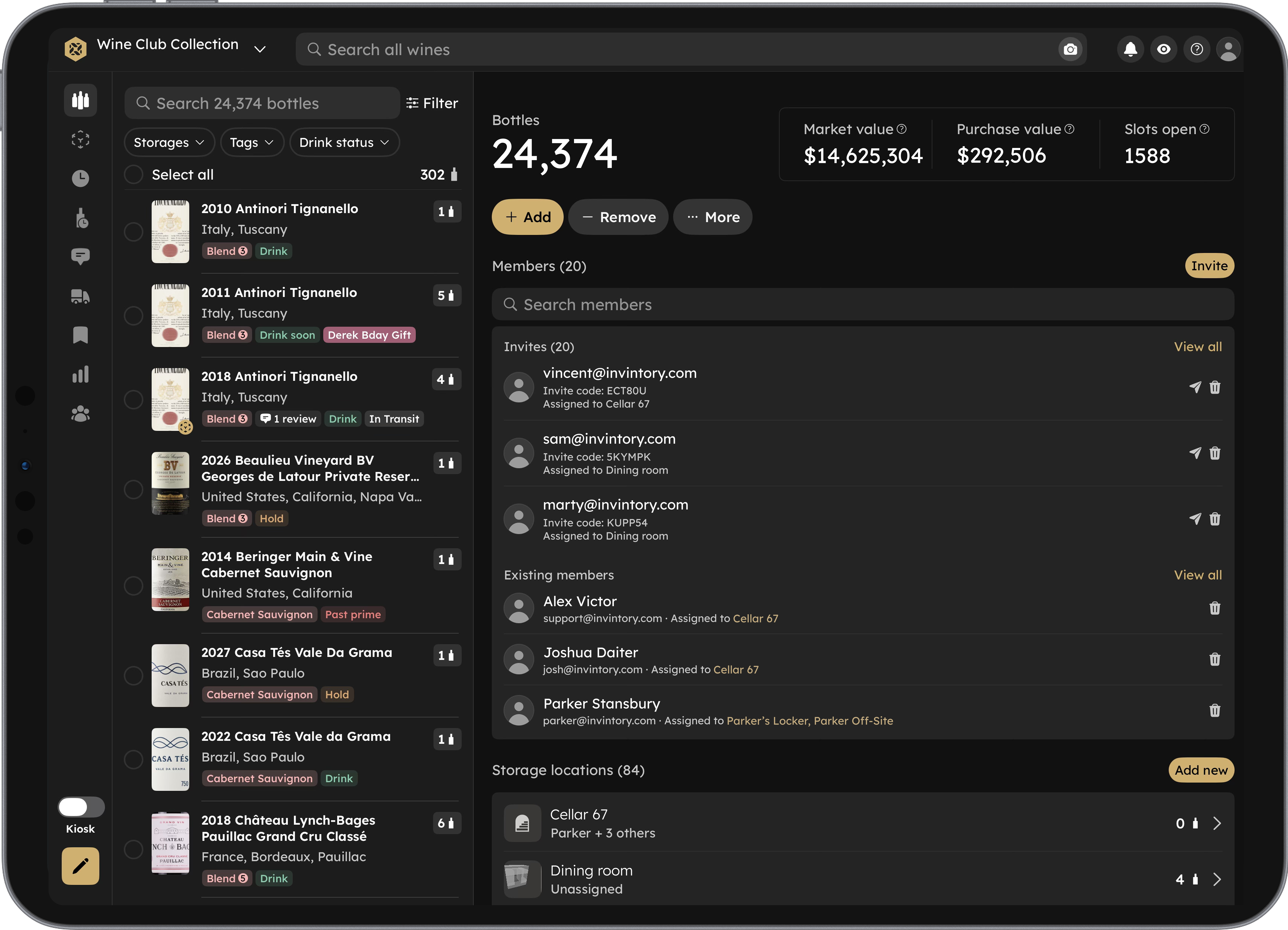
Task: Open the user profile avatar icon
Action: click(x=1228, y=49)
